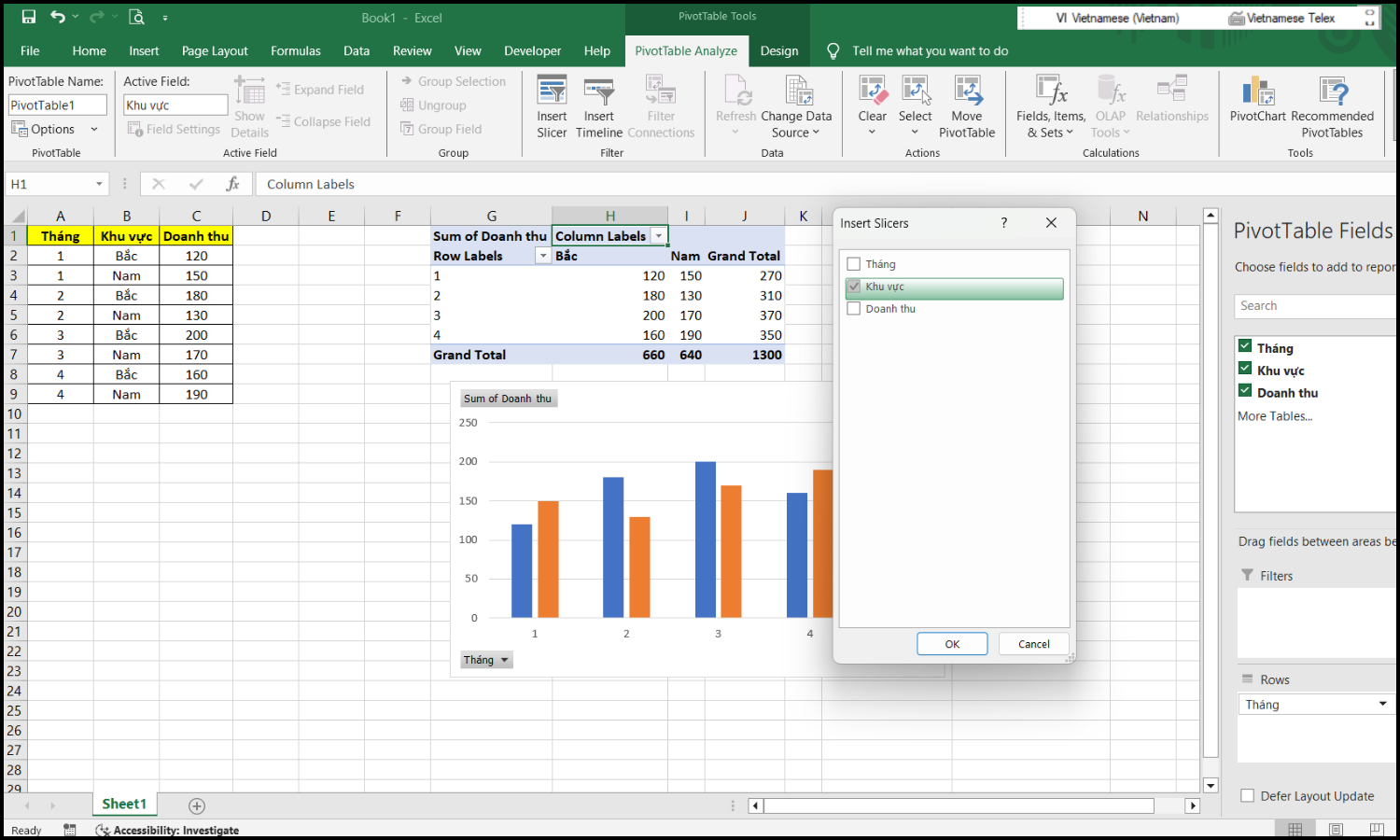This screenshot has height=840, width=1400.
Task: Open the Insert Timeline tool
Action: point(598,105)
